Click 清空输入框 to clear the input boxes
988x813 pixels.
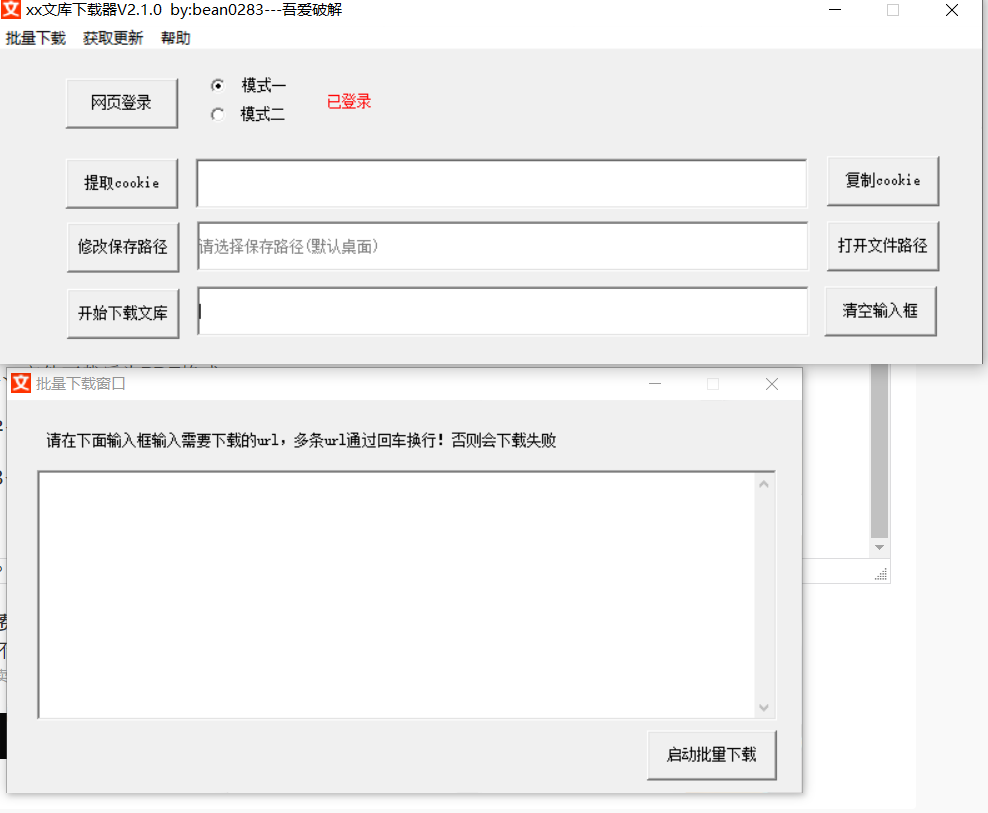click(880, 310)
